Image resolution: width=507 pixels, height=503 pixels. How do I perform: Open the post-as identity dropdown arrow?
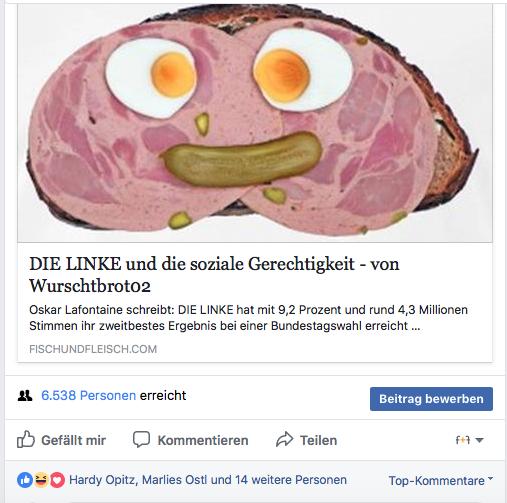(479, 440)
